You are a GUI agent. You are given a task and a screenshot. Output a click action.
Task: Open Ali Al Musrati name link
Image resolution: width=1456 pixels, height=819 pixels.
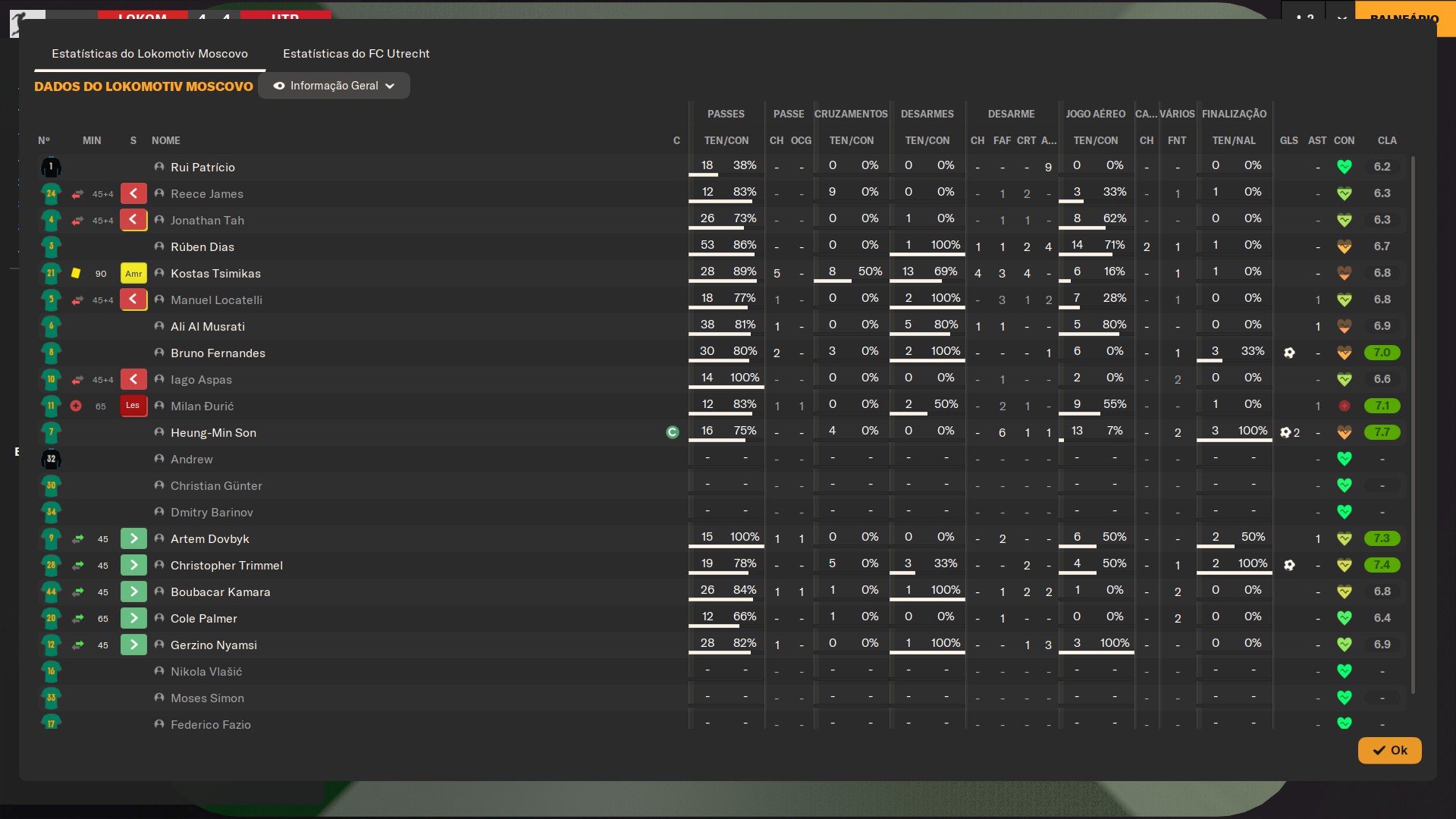tap(208, 326)
